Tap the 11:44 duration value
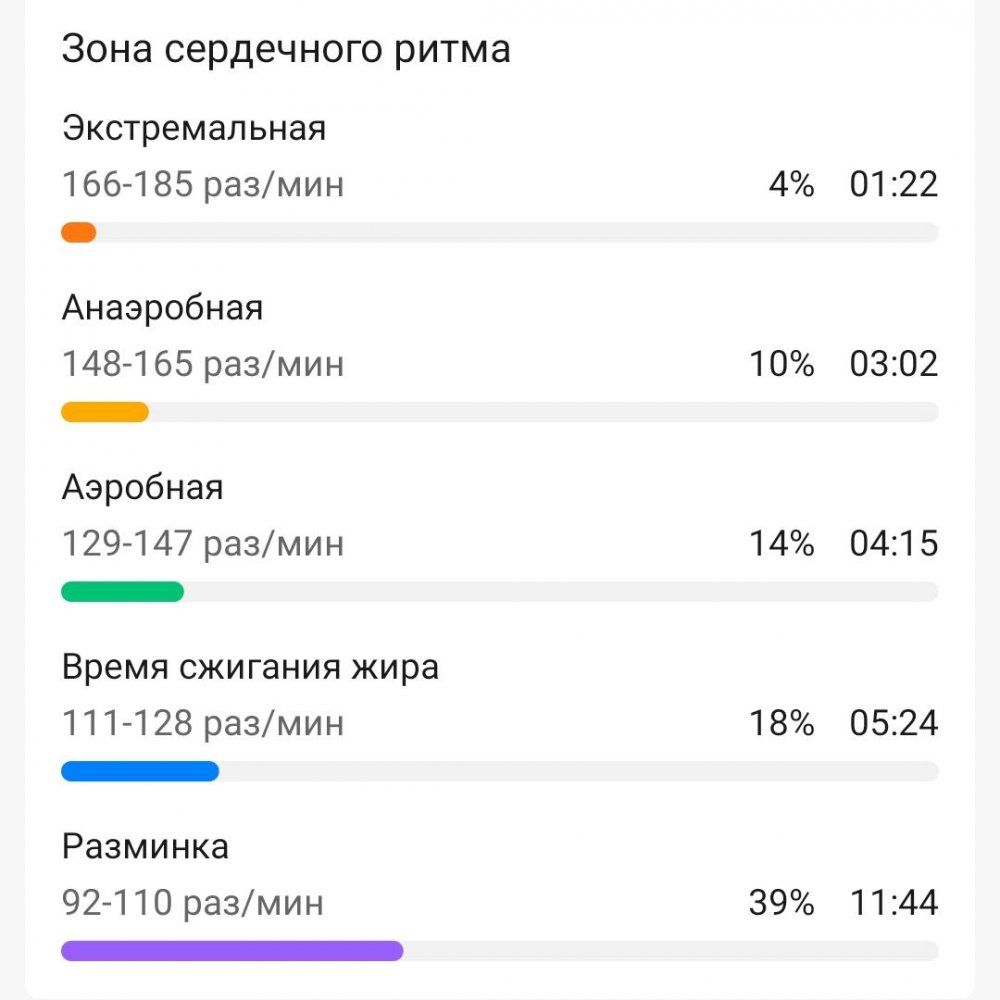 pos(893,903)
